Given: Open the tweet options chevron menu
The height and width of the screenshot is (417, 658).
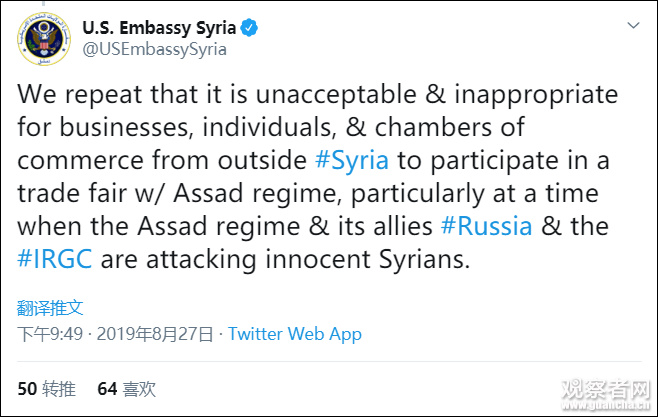Looking at the screenshot, I should coord(632,24).
